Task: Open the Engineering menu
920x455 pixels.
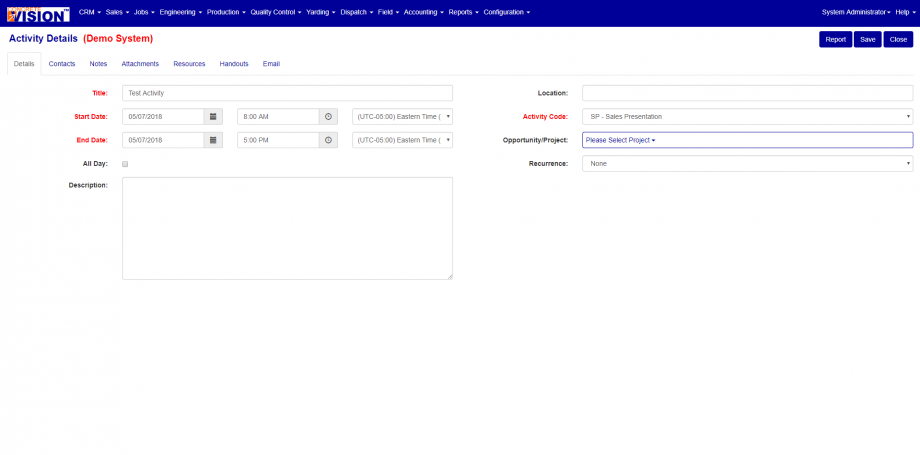Action: (181, 12)
